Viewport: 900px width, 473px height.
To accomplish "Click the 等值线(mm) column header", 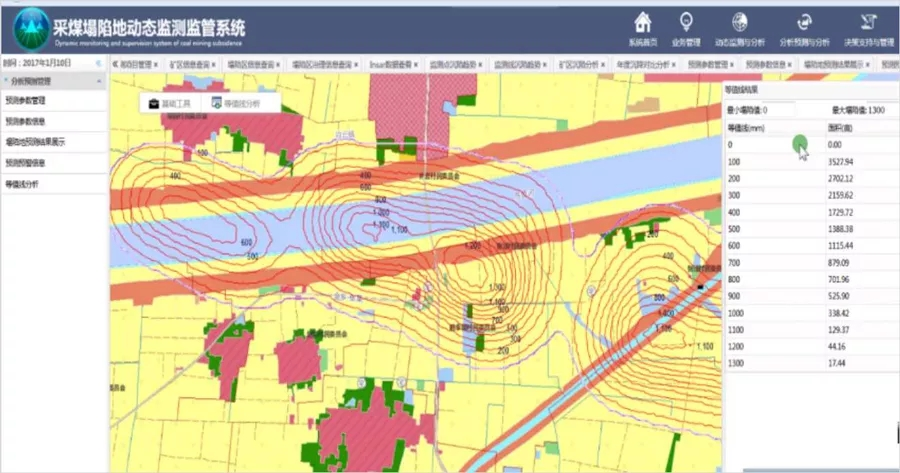I will coord(746,128).
